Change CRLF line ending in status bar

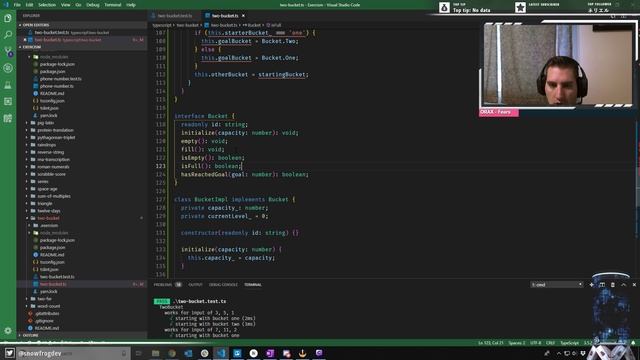pos(550,343)
